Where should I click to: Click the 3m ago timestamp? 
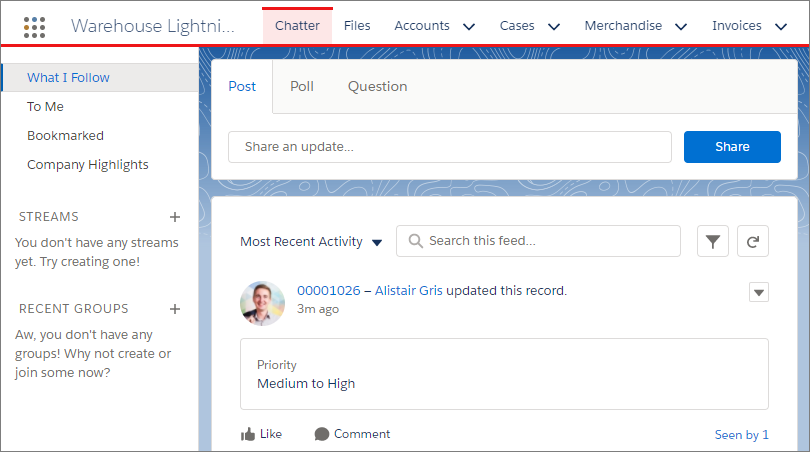[318, 309]
